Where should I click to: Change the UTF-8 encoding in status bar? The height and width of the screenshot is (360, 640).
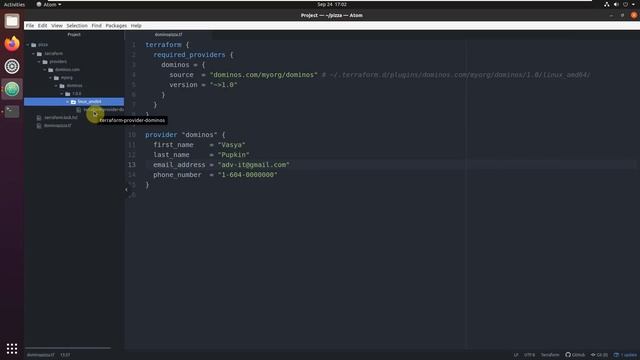[x=529, y=355]
